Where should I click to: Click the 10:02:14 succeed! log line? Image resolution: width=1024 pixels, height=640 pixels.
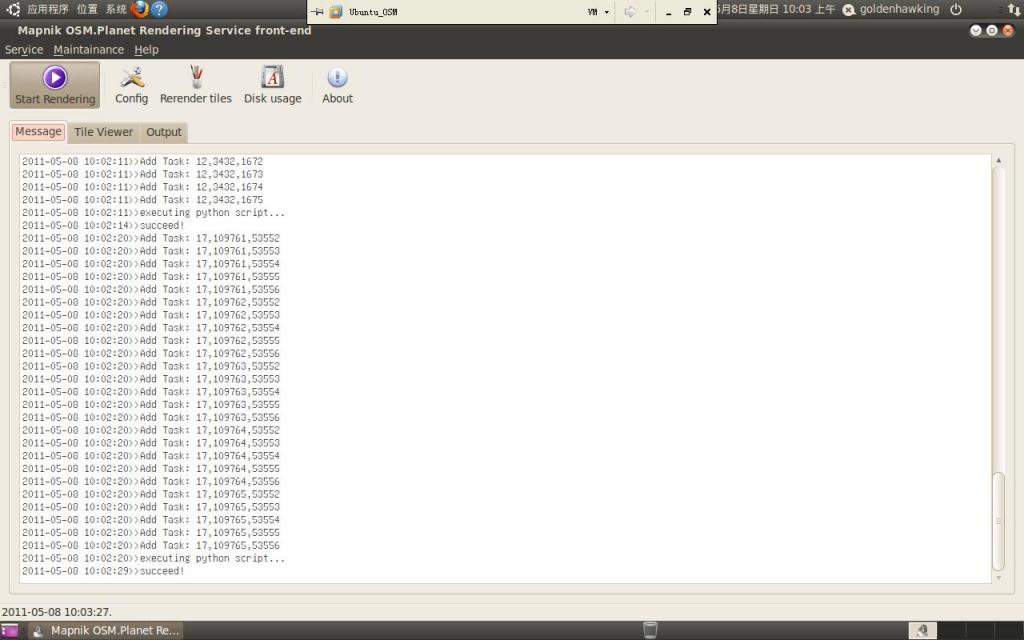[103, 225]
